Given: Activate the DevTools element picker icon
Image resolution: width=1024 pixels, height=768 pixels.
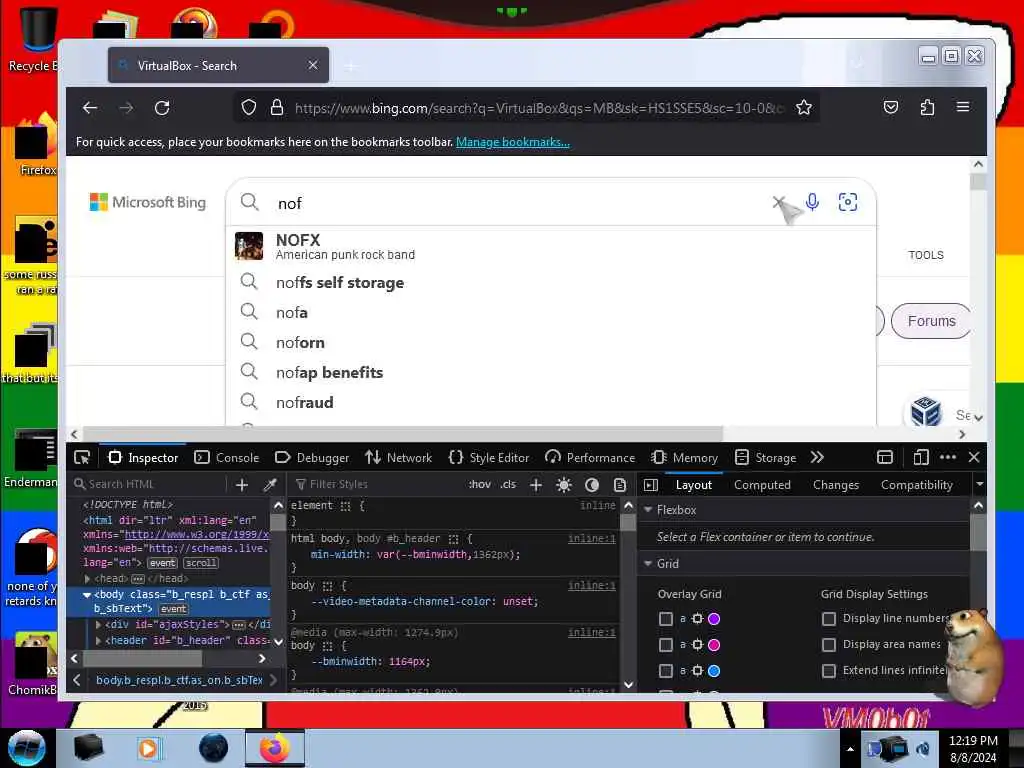Looking at the screenshot, I should pos(82,457).
